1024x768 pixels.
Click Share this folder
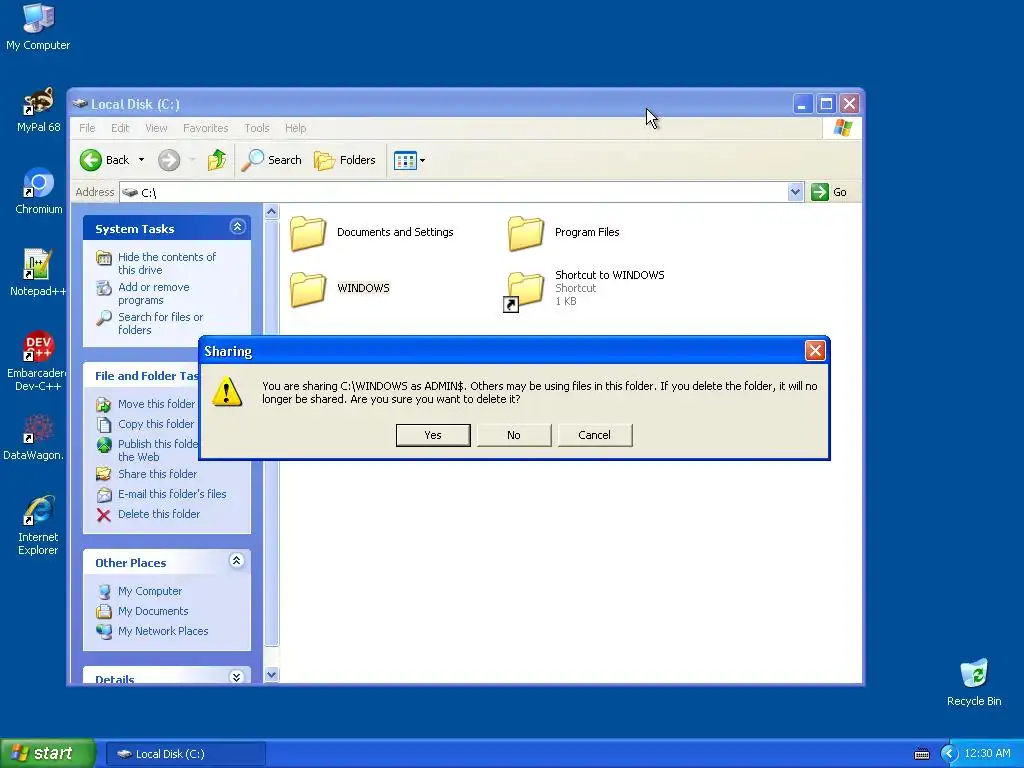click(x=157, y=474)
